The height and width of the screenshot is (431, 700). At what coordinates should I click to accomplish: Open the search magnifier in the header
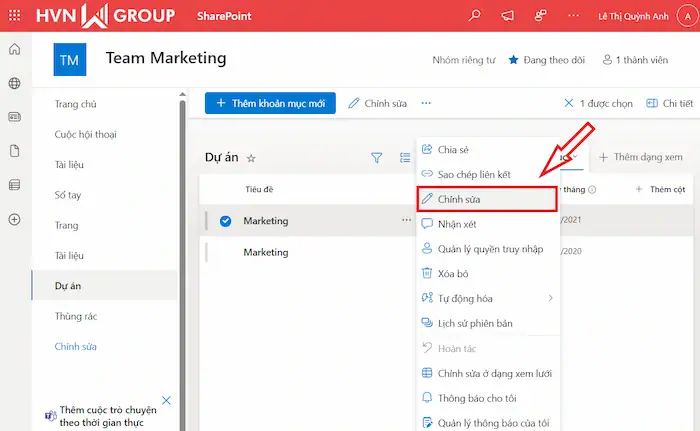coord(474,16)
